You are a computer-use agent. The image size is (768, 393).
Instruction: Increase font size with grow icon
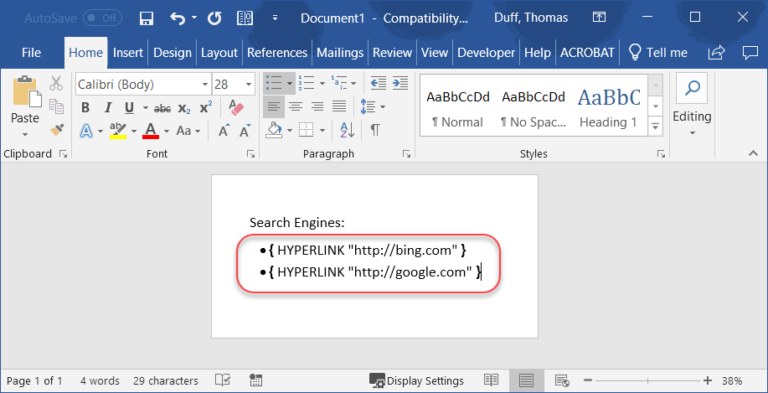(x=224, y=131)
